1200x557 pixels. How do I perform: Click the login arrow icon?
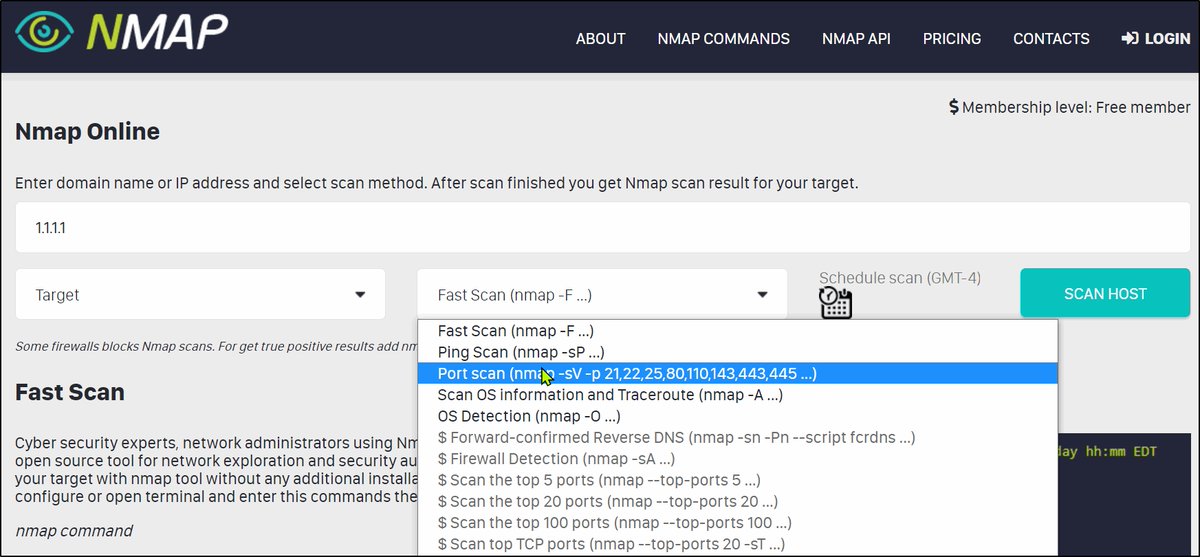[x=1130, y=39]
